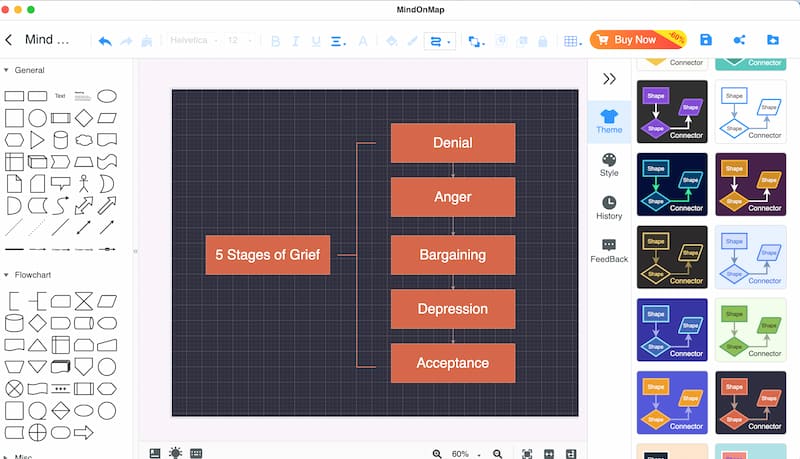800x459 pixels.
Task: Apply the neon cyan-green dark theme
Action: click(672, 184)
